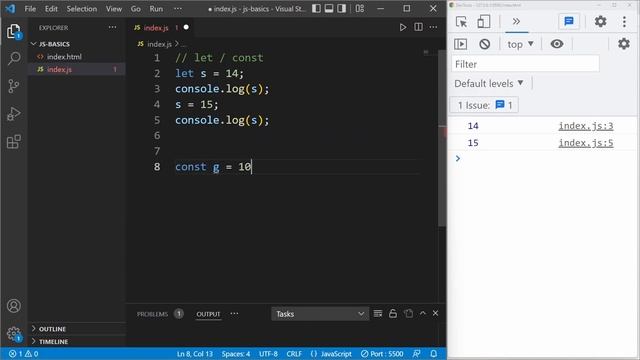Change line endings via CRLF

294,354
